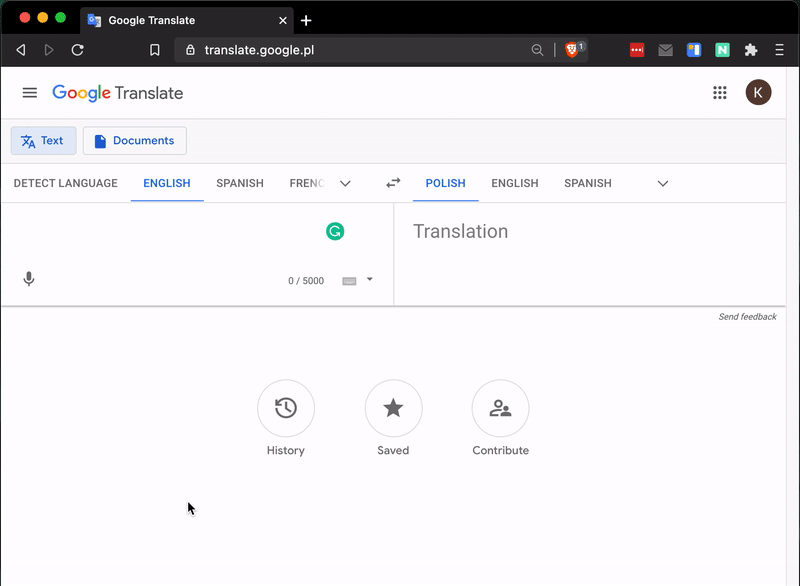This screenshot has height=586, width=800.
Task: Click the 0 / 5000 character counter
Action: 306,281
